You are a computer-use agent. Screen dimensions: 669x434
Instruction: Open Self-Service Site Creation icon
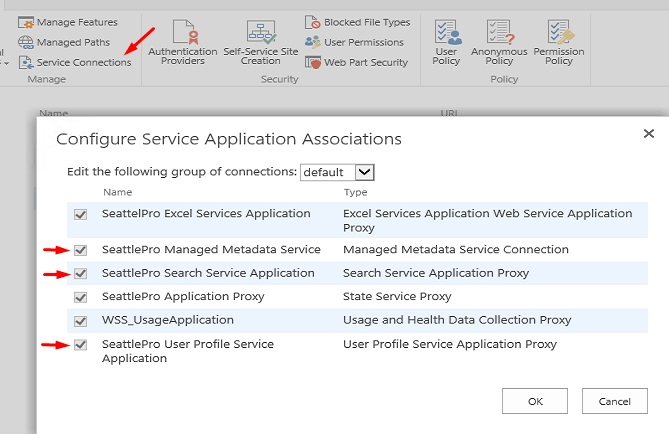pyautogui.click(x=261, y=32)
